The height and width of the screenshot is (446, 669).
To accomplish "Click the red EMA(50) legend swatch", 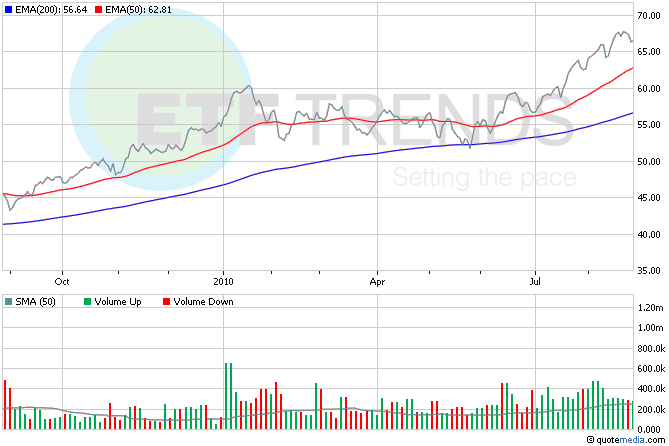I will (x=99, y=9).
